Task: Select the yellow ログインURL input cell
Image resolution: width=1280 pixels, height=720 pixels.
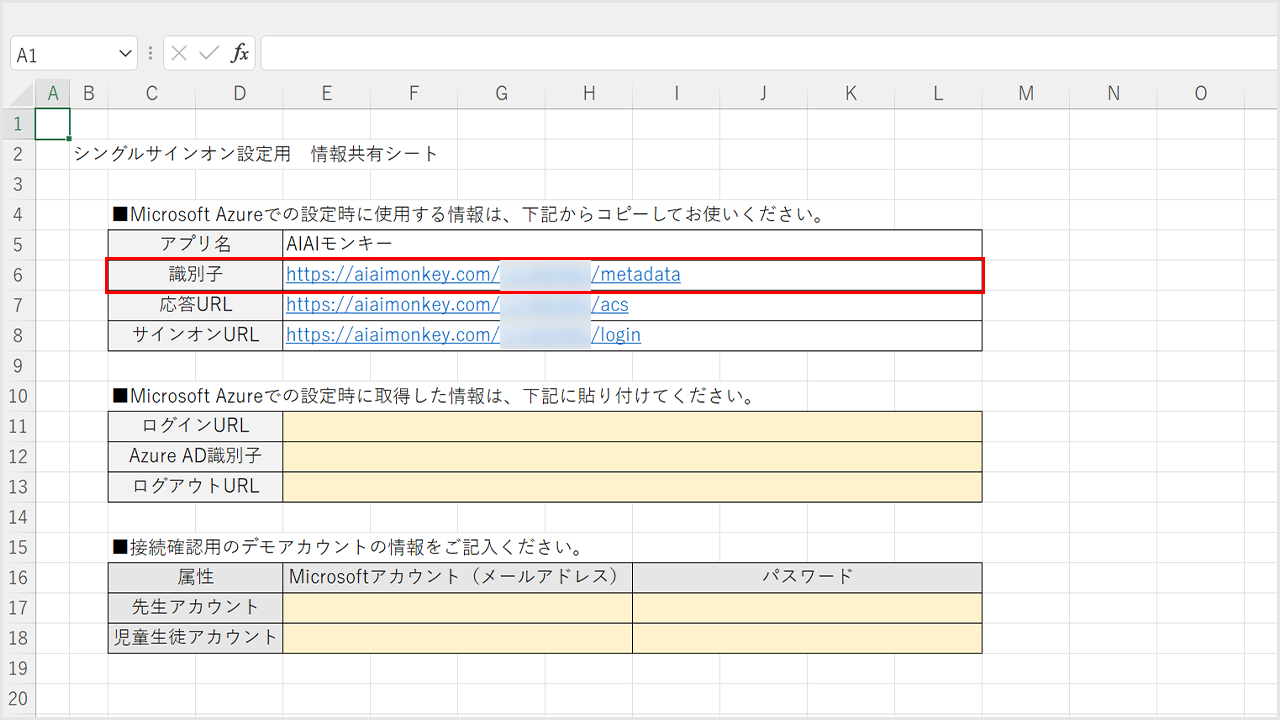Action: click(x=632, y=426)
